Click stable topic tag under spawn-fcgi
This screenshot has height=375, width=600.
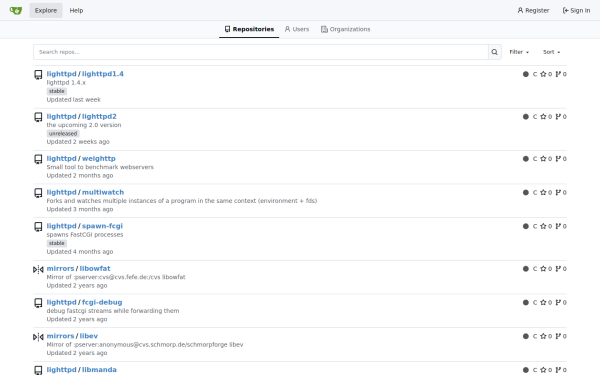pos(57,243)
